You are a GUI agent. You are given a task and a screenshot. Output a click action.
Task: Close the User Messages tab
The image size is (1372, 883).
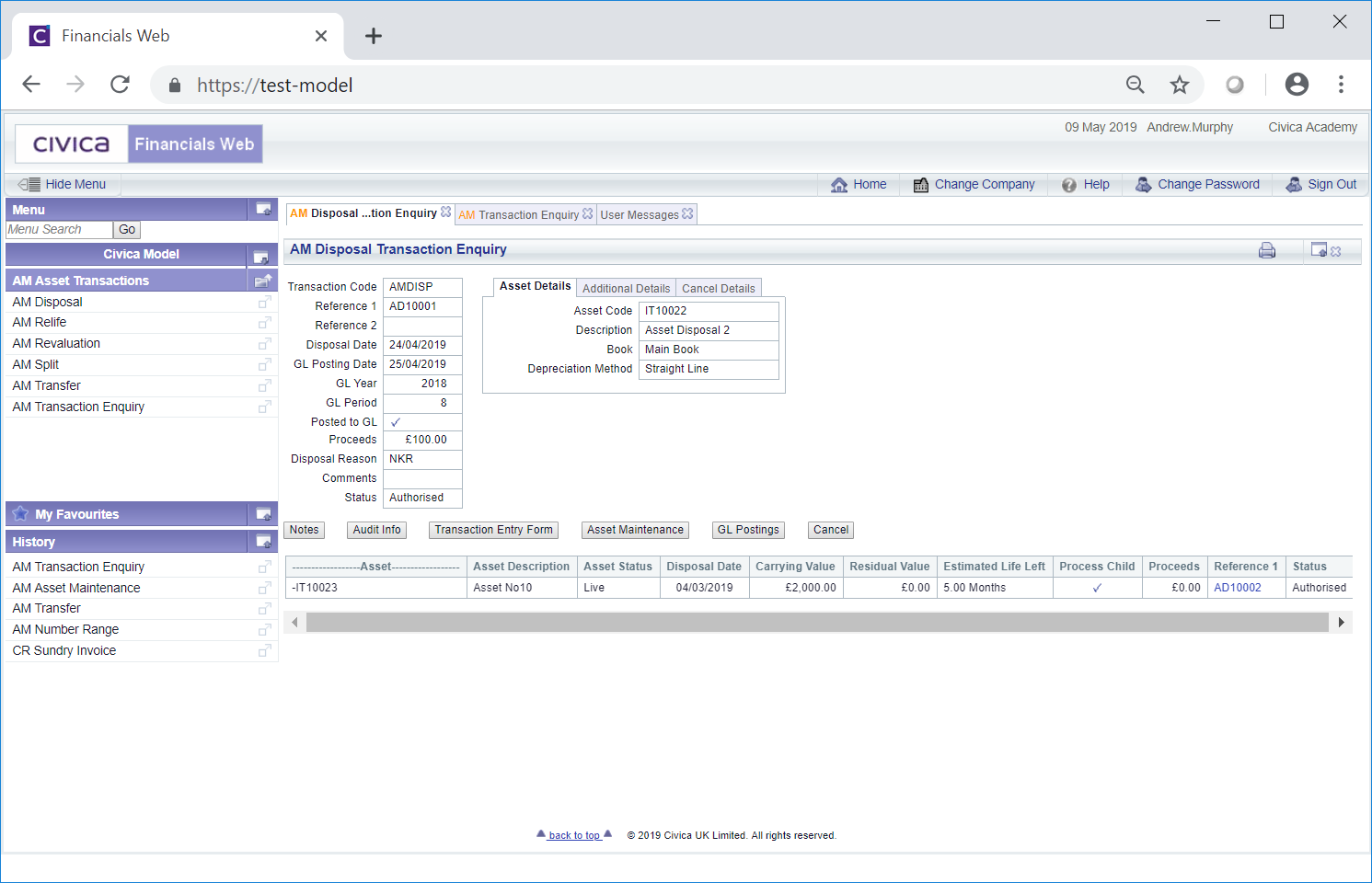pyautogui.click(x=687, y=213)
